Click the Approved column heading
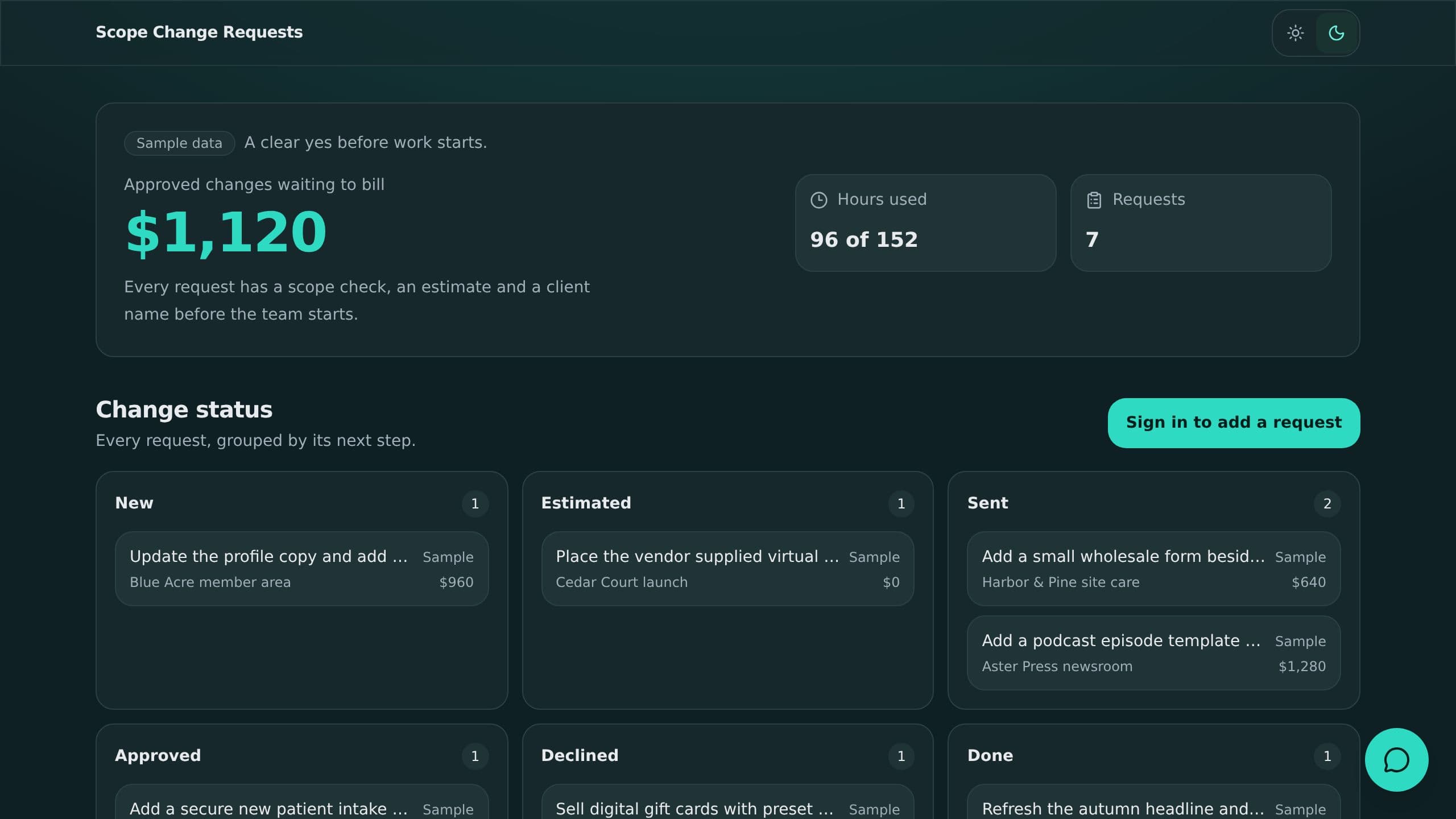This screenshot has width=1456, height=819. pos(158,755)
